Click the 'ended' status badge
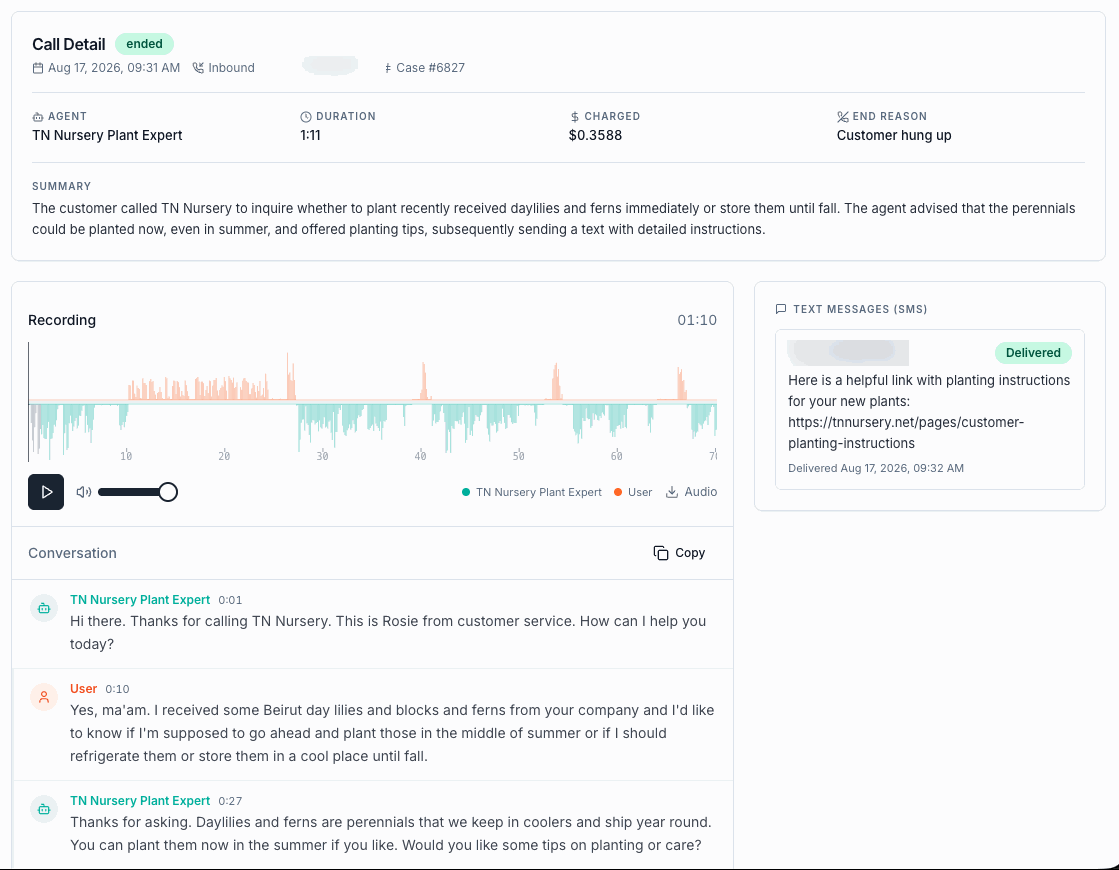Image resolution: width=1119 pixels, height=870 pixels. point(144,44)
